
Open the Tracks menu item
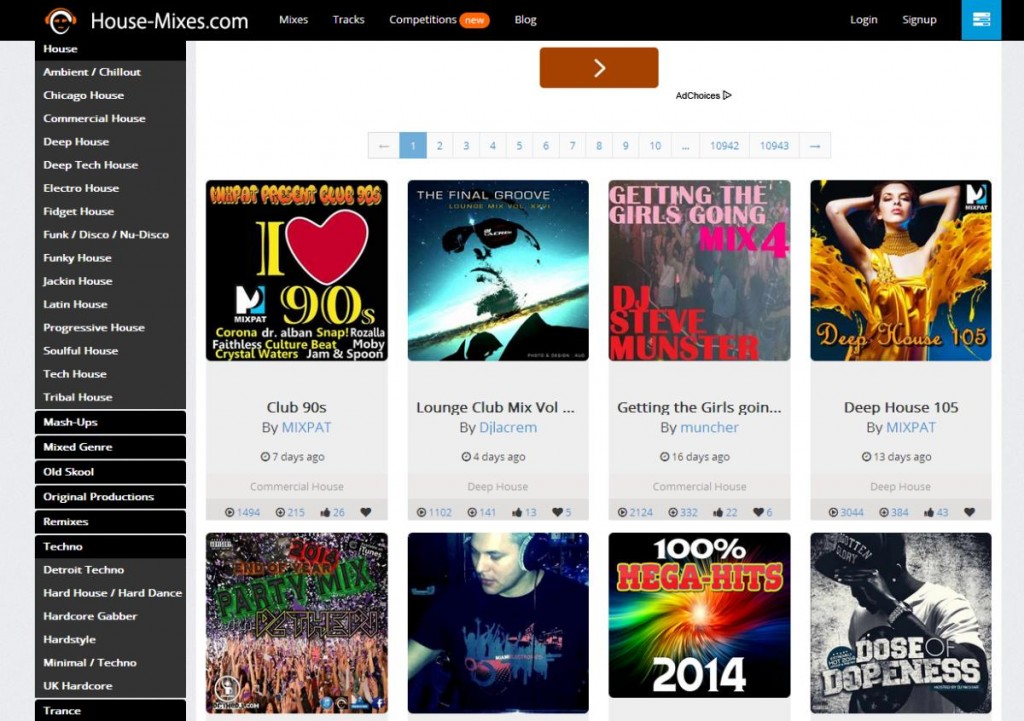[x=348, y=20]
